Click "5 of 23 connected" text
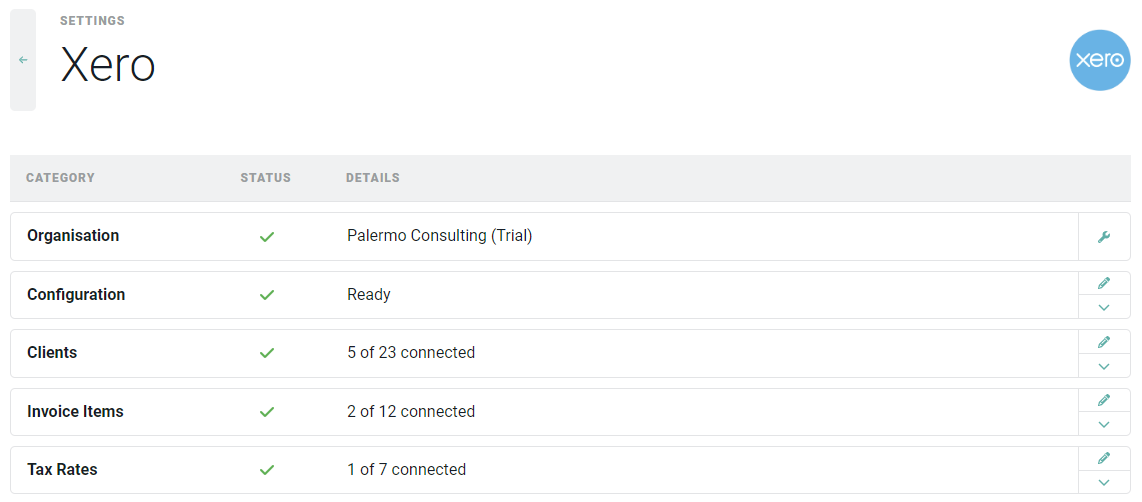1142x502 pixels. [411, 353]
